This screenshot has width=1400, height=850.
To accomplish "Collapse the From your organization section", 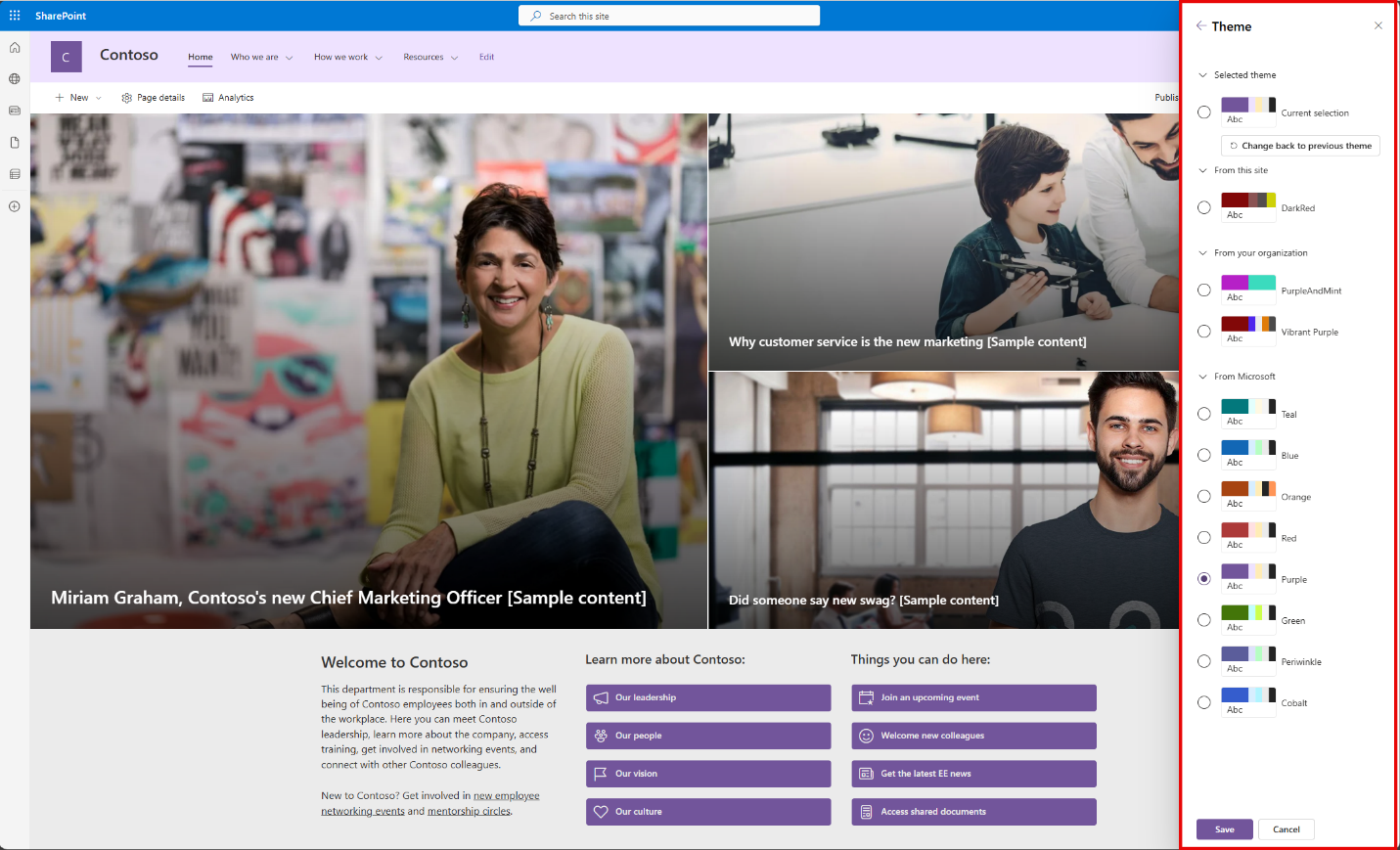I will coord(1203,253).
